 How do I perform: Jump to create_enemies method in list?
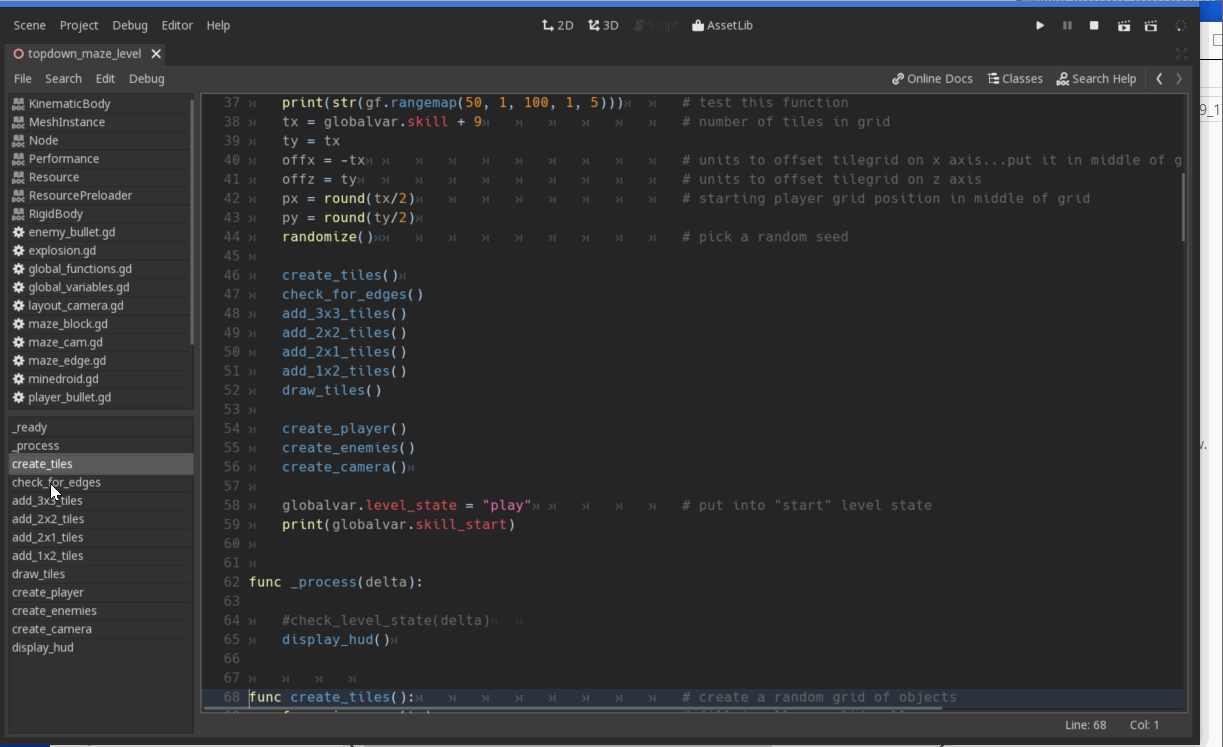[101, 611]
